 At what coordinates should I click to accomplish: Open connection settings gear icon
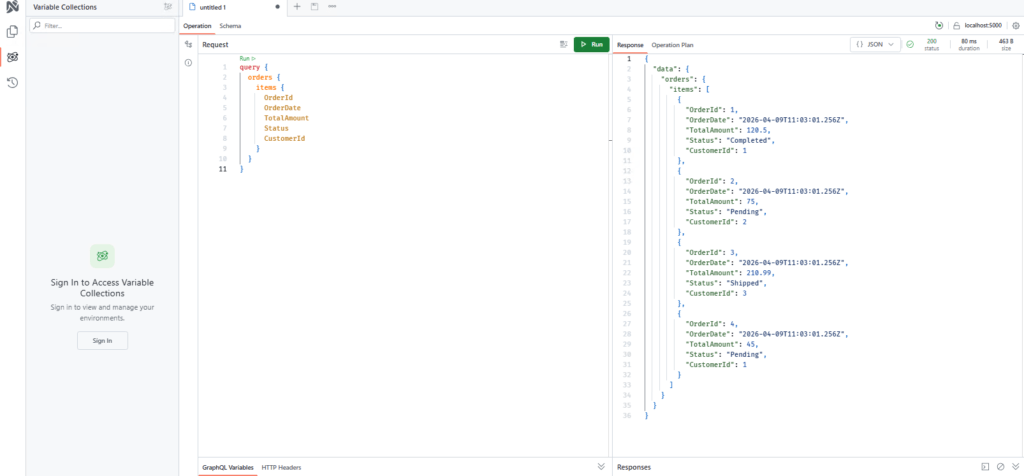[1015, 25]
